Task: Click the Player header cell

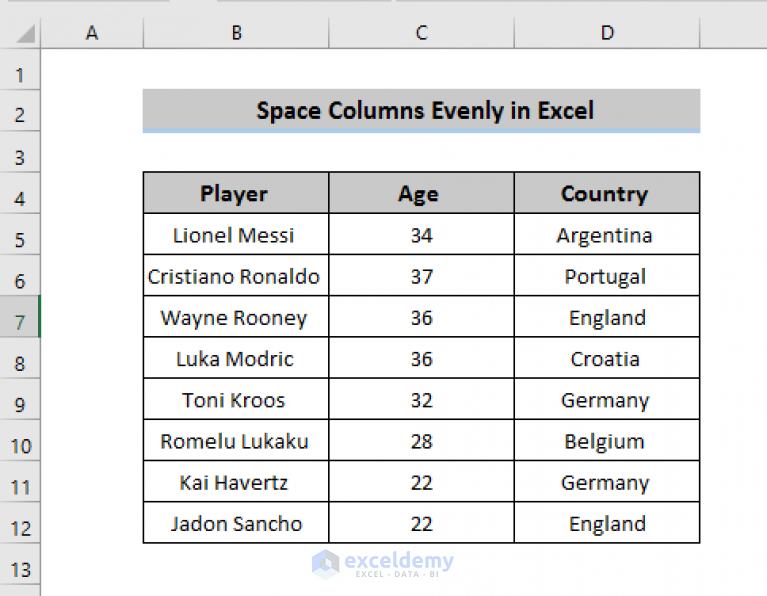Action: click(x=236, y=193)
